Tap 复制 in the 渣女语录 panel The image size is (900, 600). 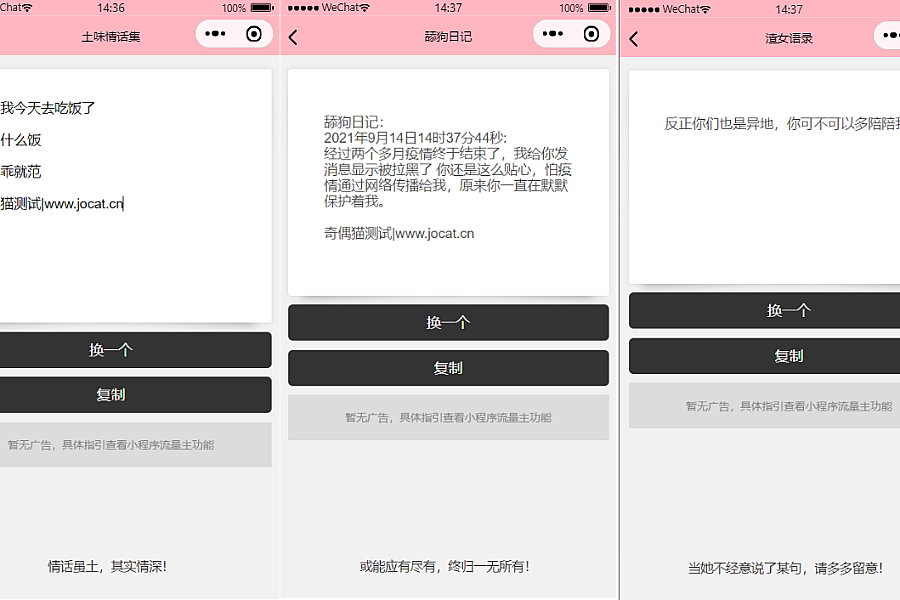[x=788, y=355]
